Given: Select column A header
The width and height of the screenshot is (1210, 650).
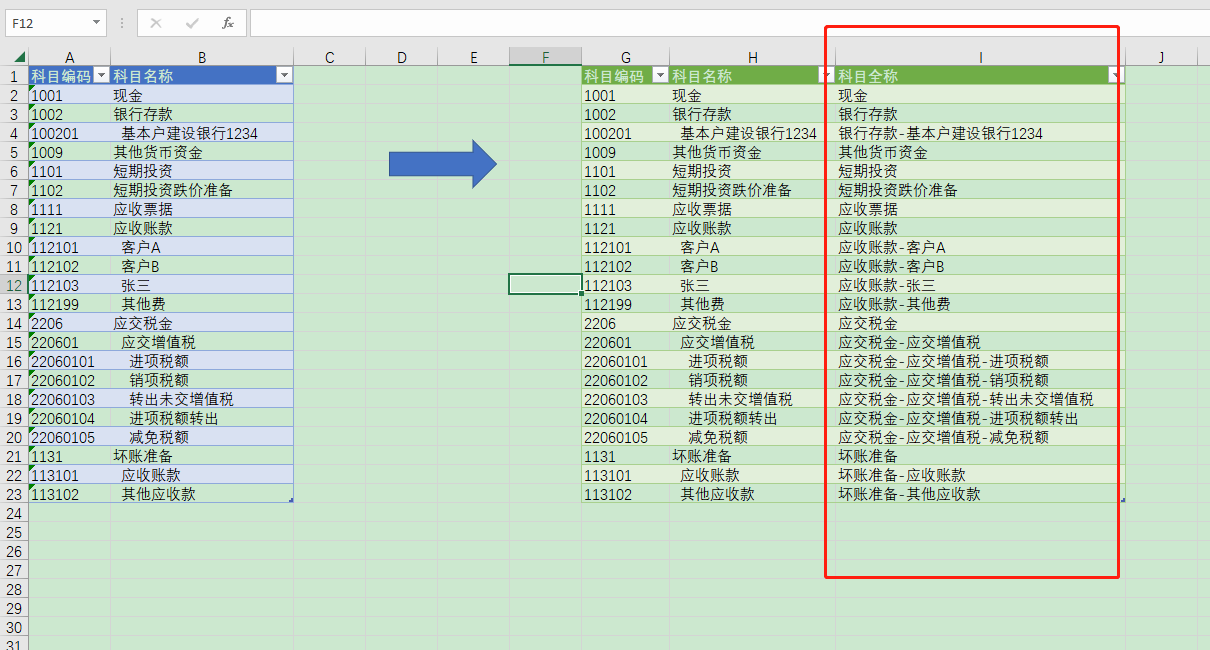Looking at the screenshot, I should pos(70,58).
